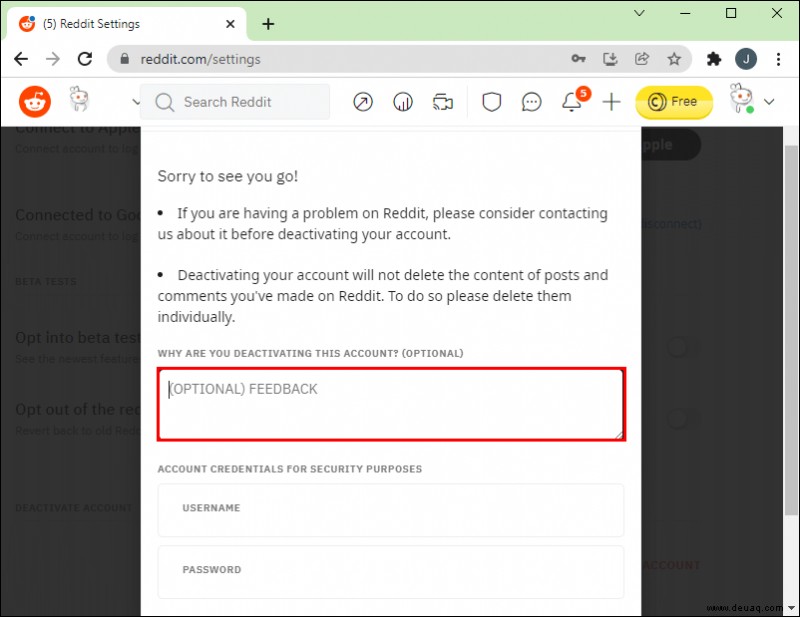The image size is (800, 617).
Task: Focus the Search Reddit field
Action: (x=235, y=102)
